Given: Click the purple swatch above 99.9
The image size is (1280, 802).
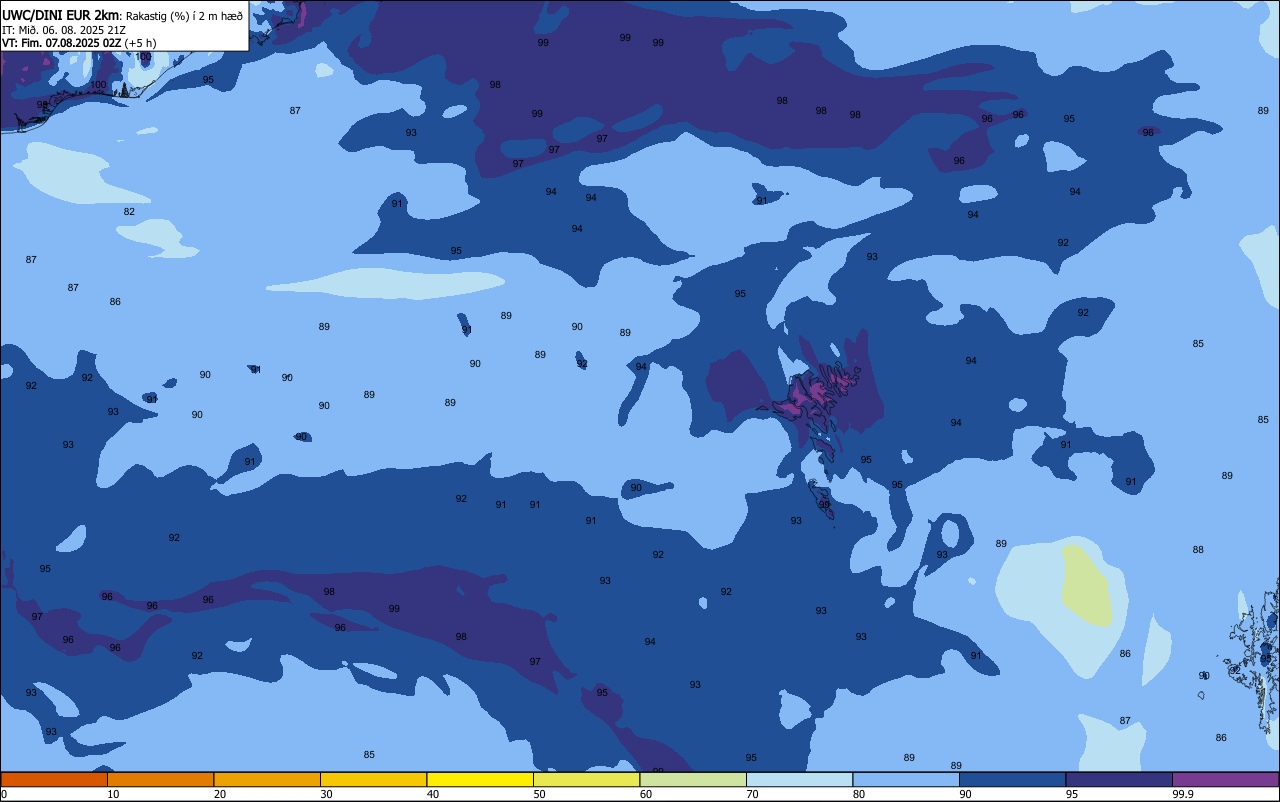Looking at the screenshot, I should 1225,779.
